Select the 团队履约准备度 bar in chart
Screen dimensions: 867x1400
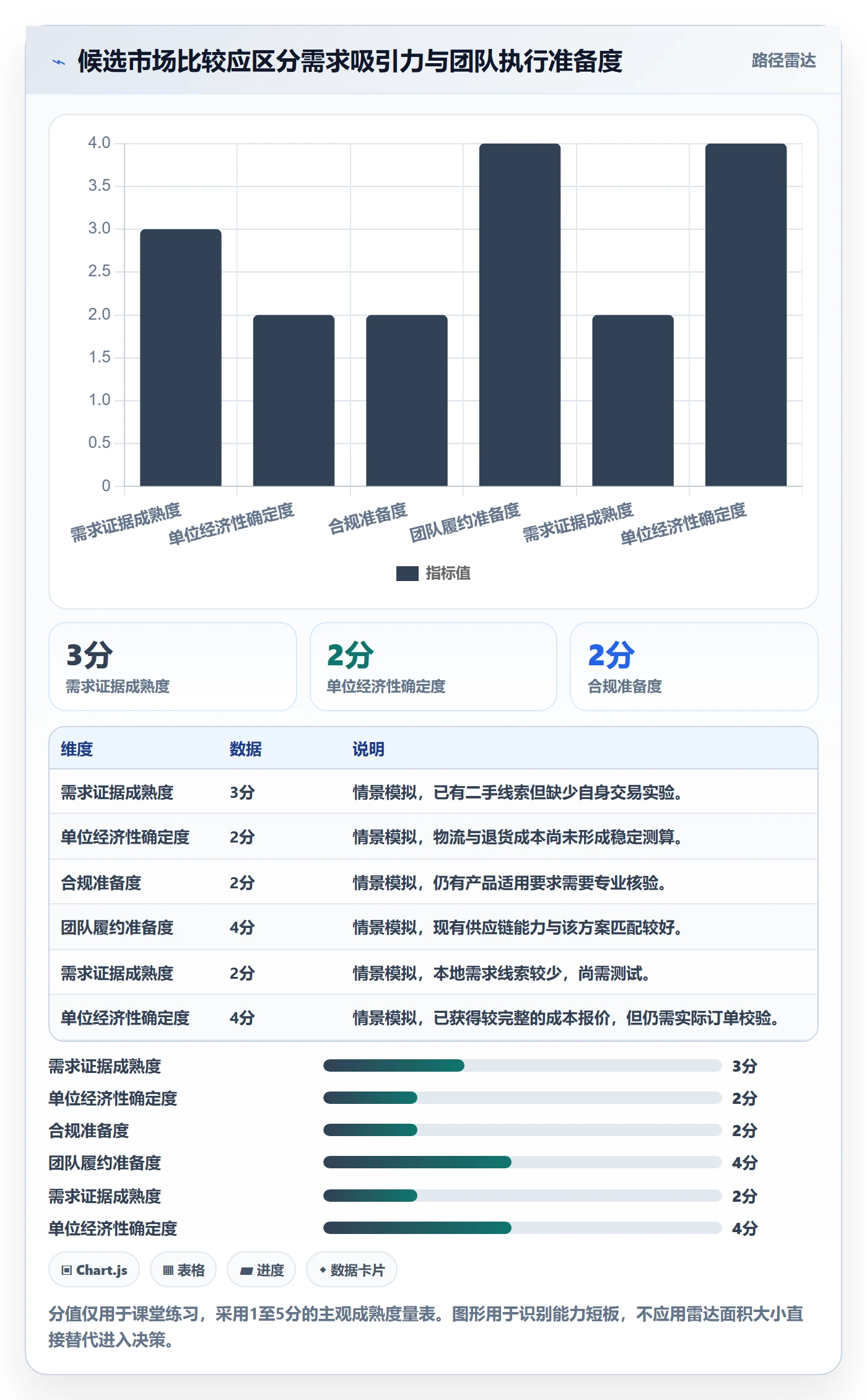(x=520, y=315)
